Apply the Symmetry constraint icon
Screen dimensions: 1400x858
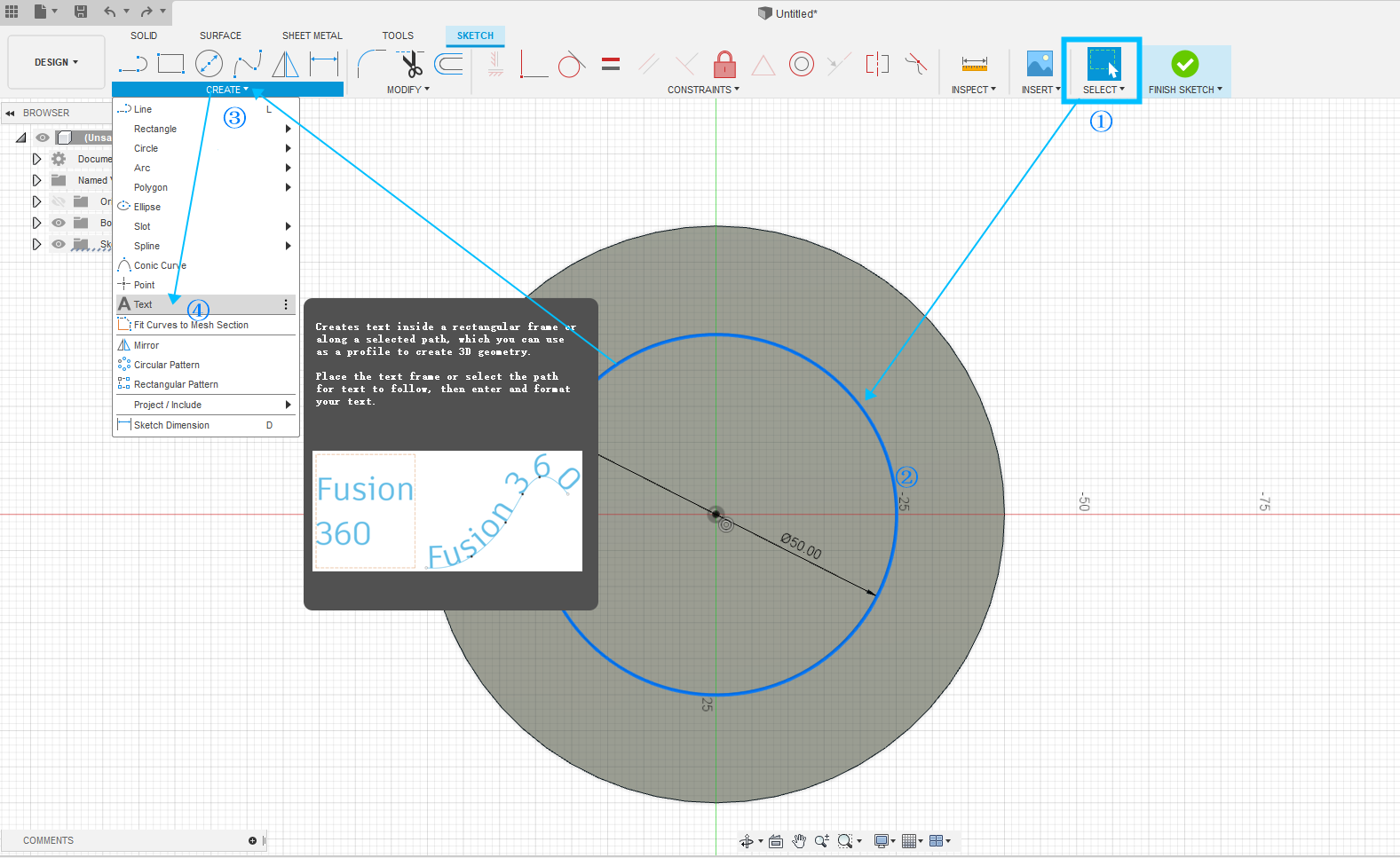coord(877,64)
